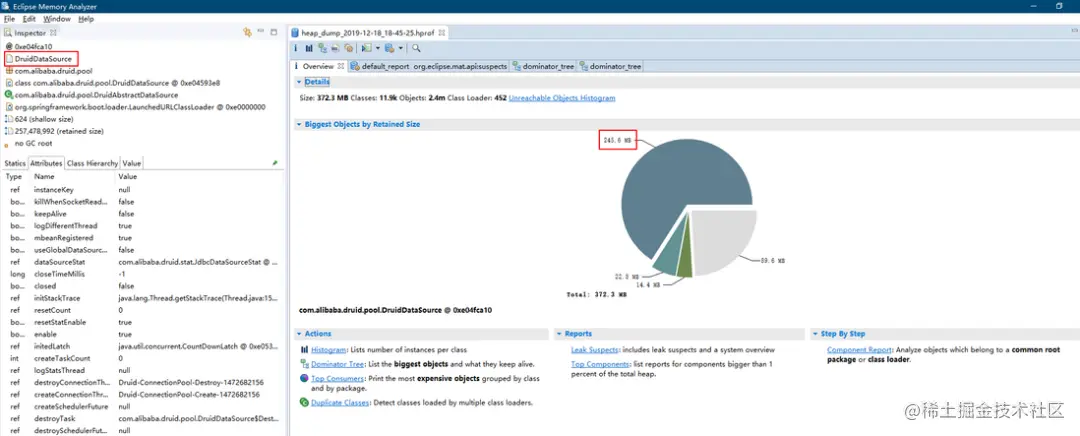1080x436 pixels.
Task: Click the Run Expert System Test icon
Action: (x=366, y=48)
